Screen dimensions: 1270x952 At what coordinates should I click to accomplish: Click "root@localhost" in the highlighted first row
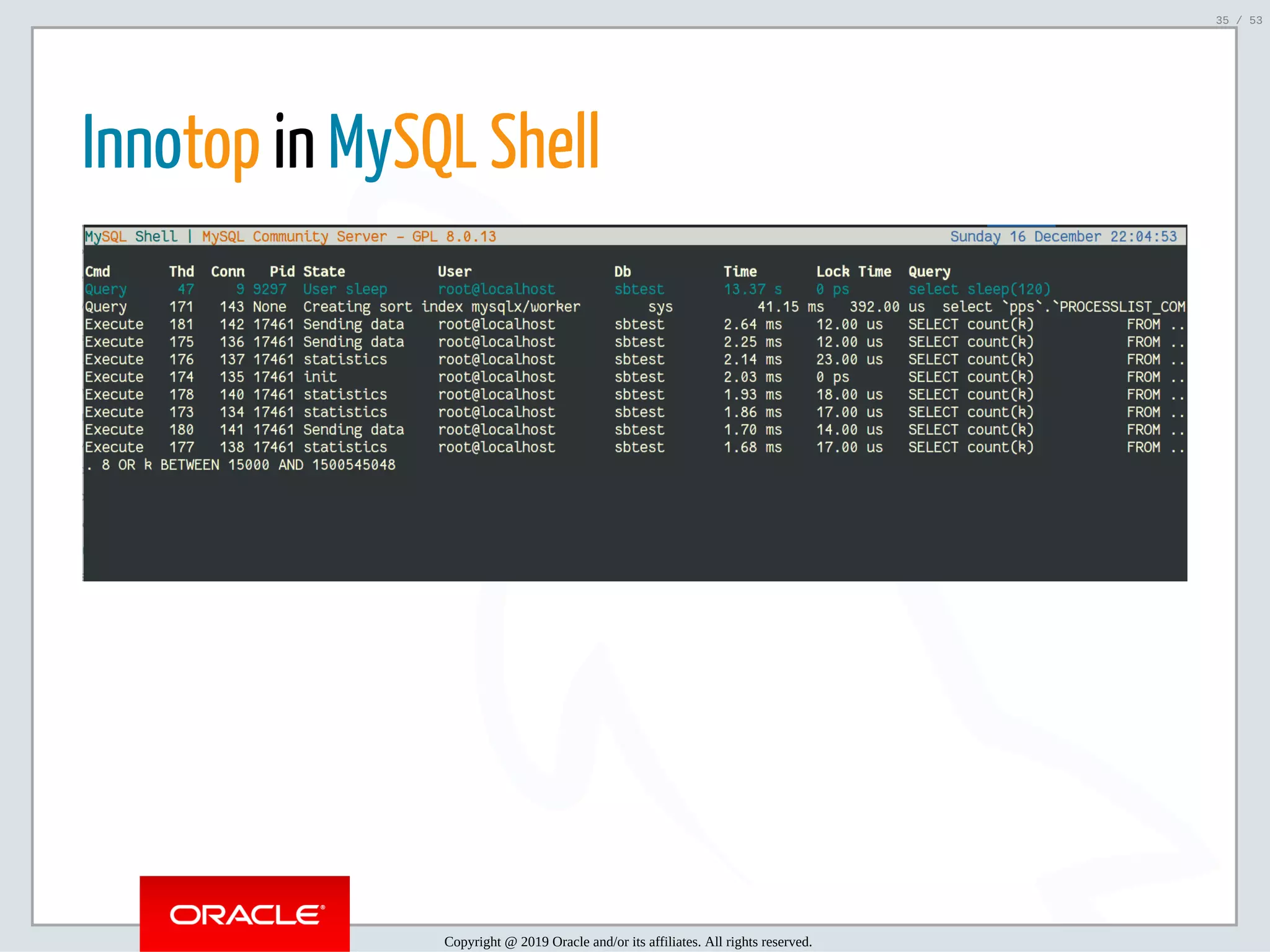pos(497,289)
